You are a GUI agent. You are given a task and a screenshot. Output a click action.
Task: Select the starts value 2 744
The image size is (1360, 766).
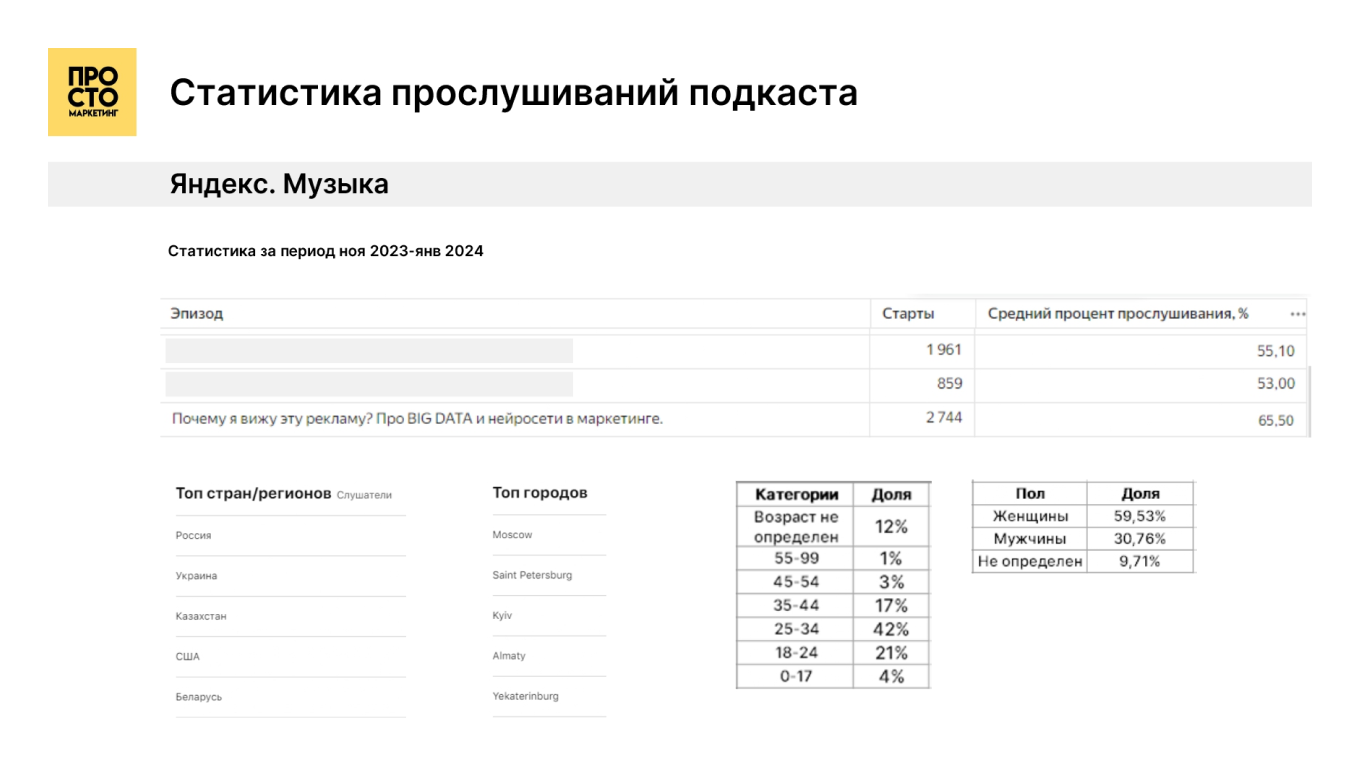coord(944,418)
